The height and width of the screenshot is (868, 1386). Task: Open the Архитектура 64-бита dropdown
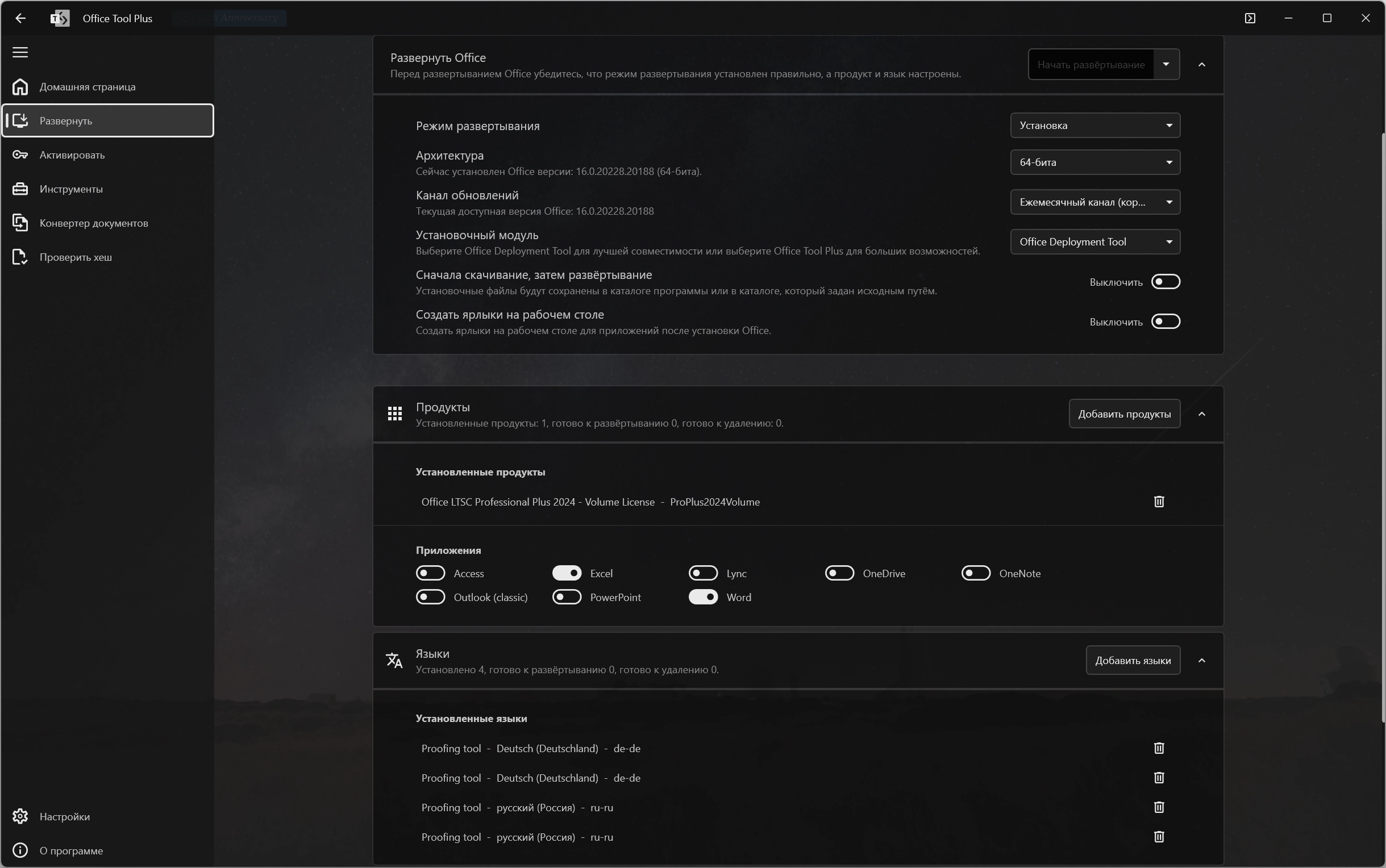coord(1095,162)
